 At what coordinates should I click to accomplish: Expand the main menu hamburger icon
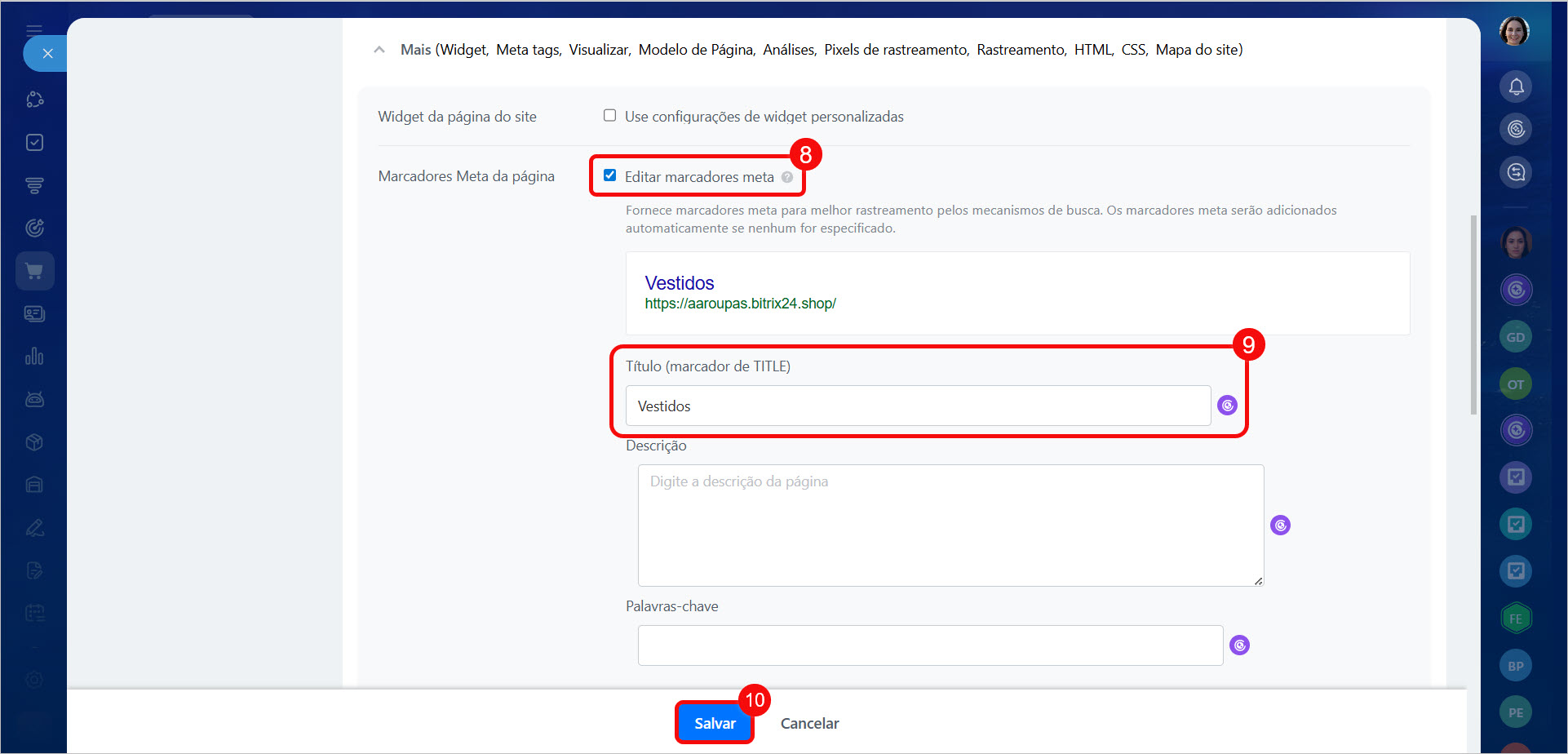[x=34, y=30]
